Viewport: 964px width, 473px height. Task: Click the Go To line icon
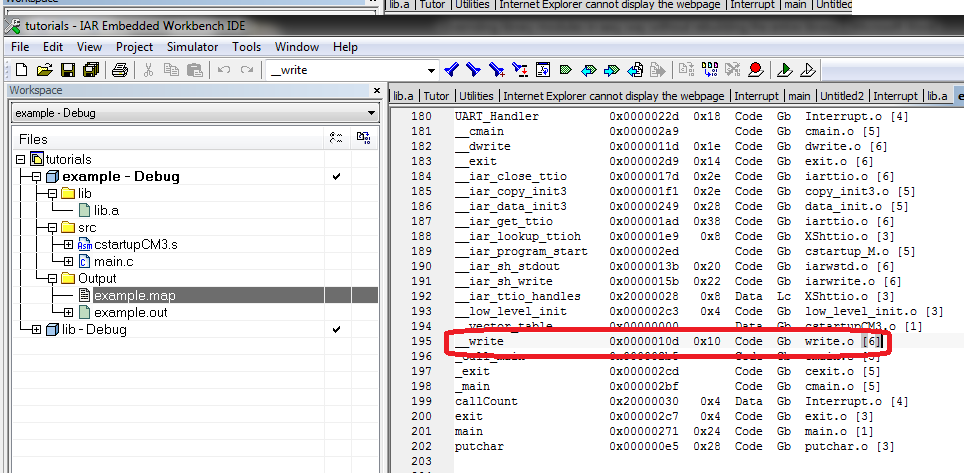(x=542, y=70)
